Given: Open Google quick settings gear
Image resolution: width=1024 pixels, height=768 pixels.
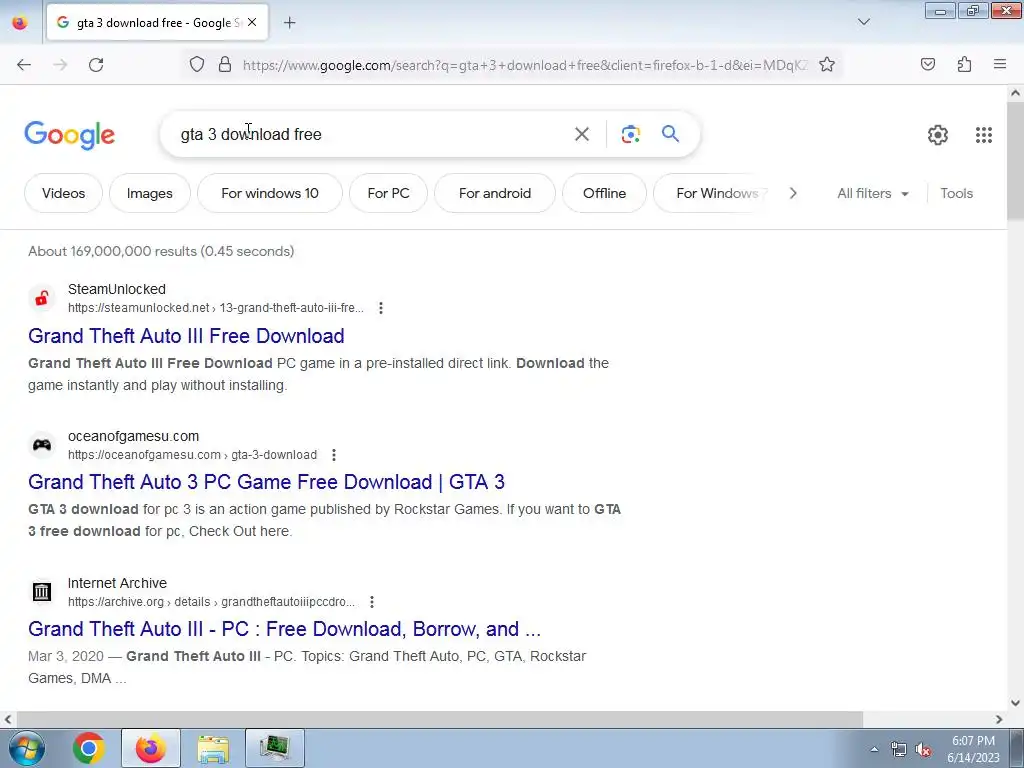Looking at the screenshot, I should coord(938,135).
